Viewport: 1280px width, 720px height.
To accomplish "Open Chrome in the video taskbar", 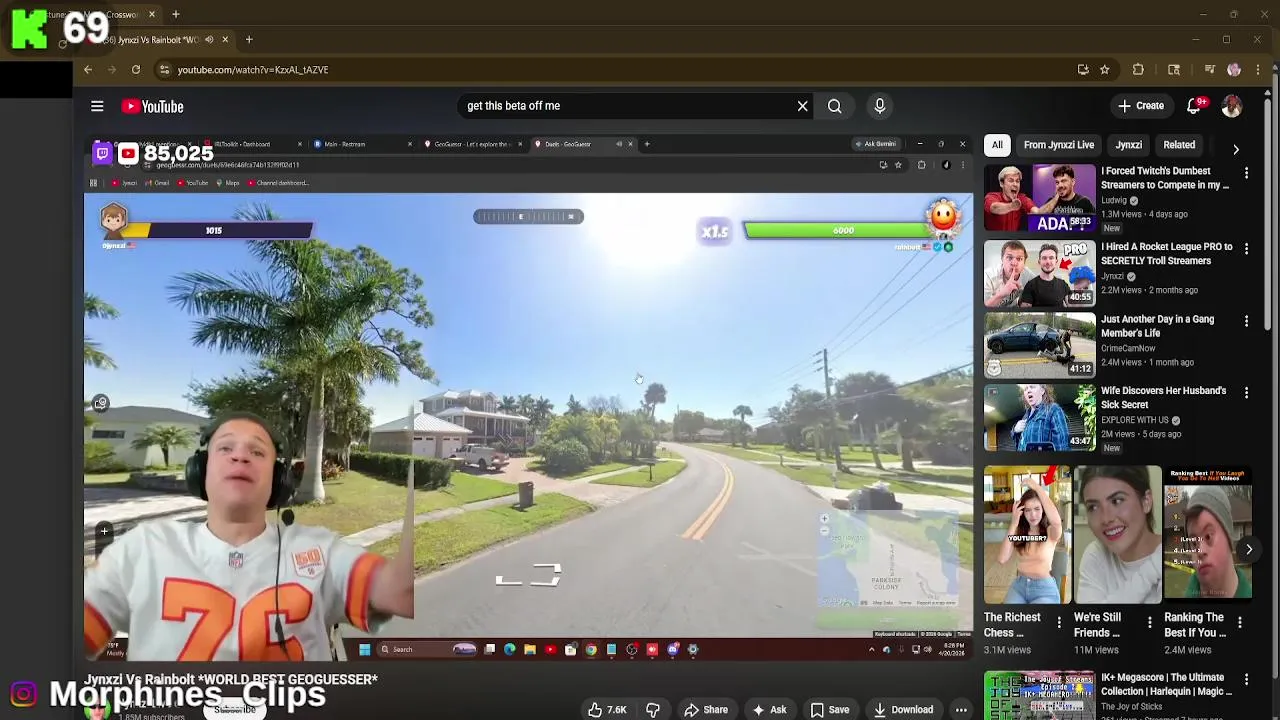I will pos(591,650).
